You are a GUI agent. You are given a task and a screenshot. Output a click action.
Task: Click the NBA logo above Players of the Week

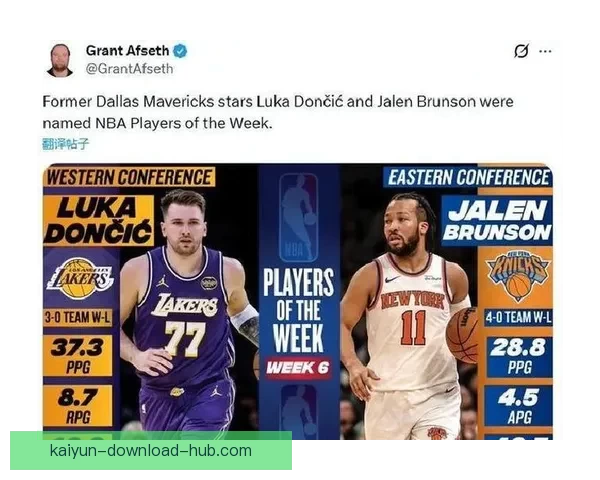[298, 217]
